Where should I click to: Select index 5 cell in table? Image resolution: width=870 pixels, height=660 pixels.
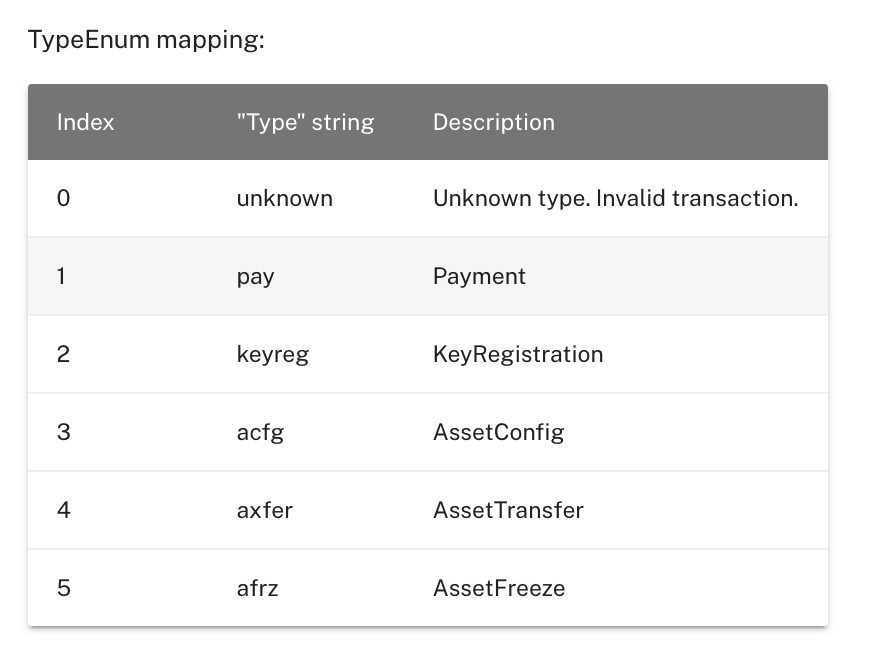[x=64, y=588]
